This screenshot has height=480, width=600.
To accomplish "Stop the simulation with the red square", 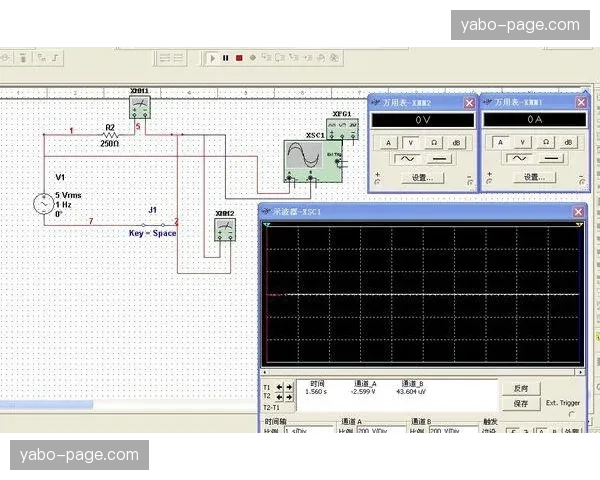I will pyautogui.click(x=239, y=59).
